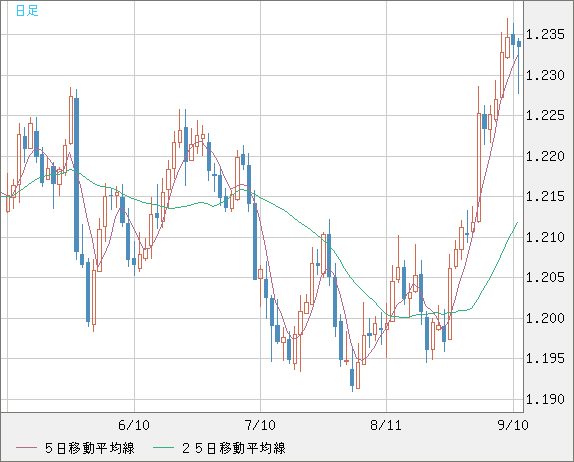
Task: Click the 8/11 date axis label
Action: click(386, 425)
